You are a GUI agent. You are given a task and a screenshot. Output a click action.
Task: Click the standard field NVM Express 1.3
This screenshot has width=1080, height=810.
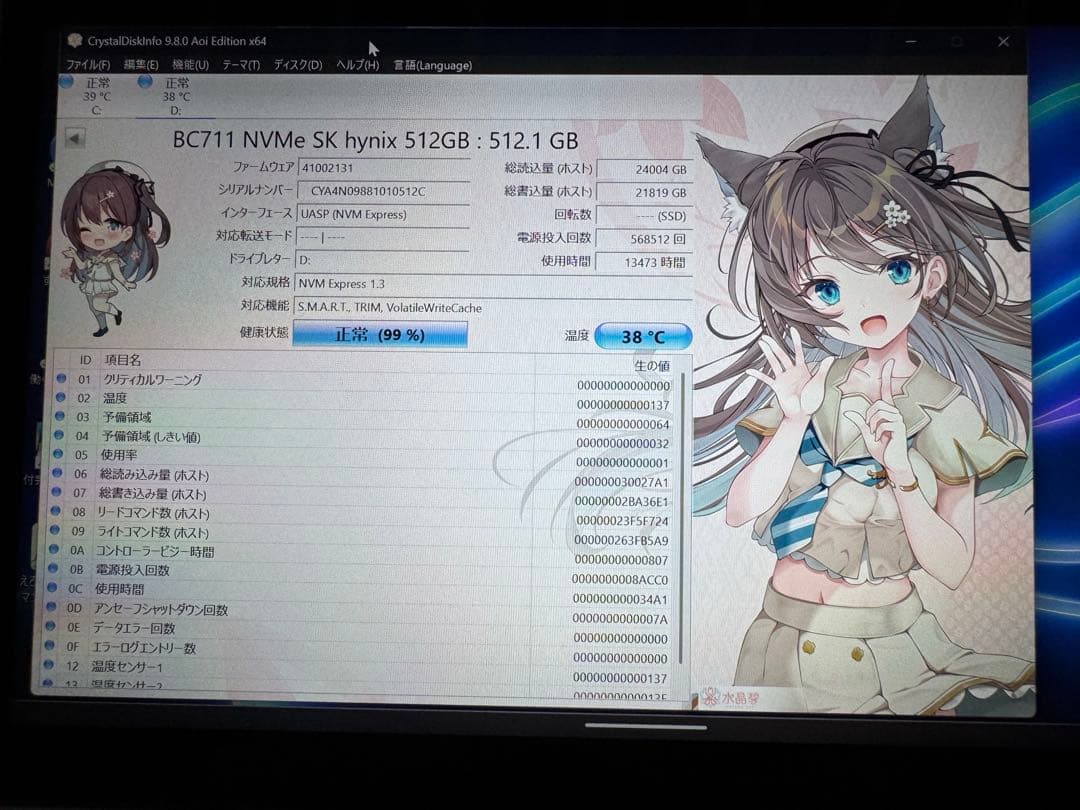pyautogui.click(x=493, y=284)
